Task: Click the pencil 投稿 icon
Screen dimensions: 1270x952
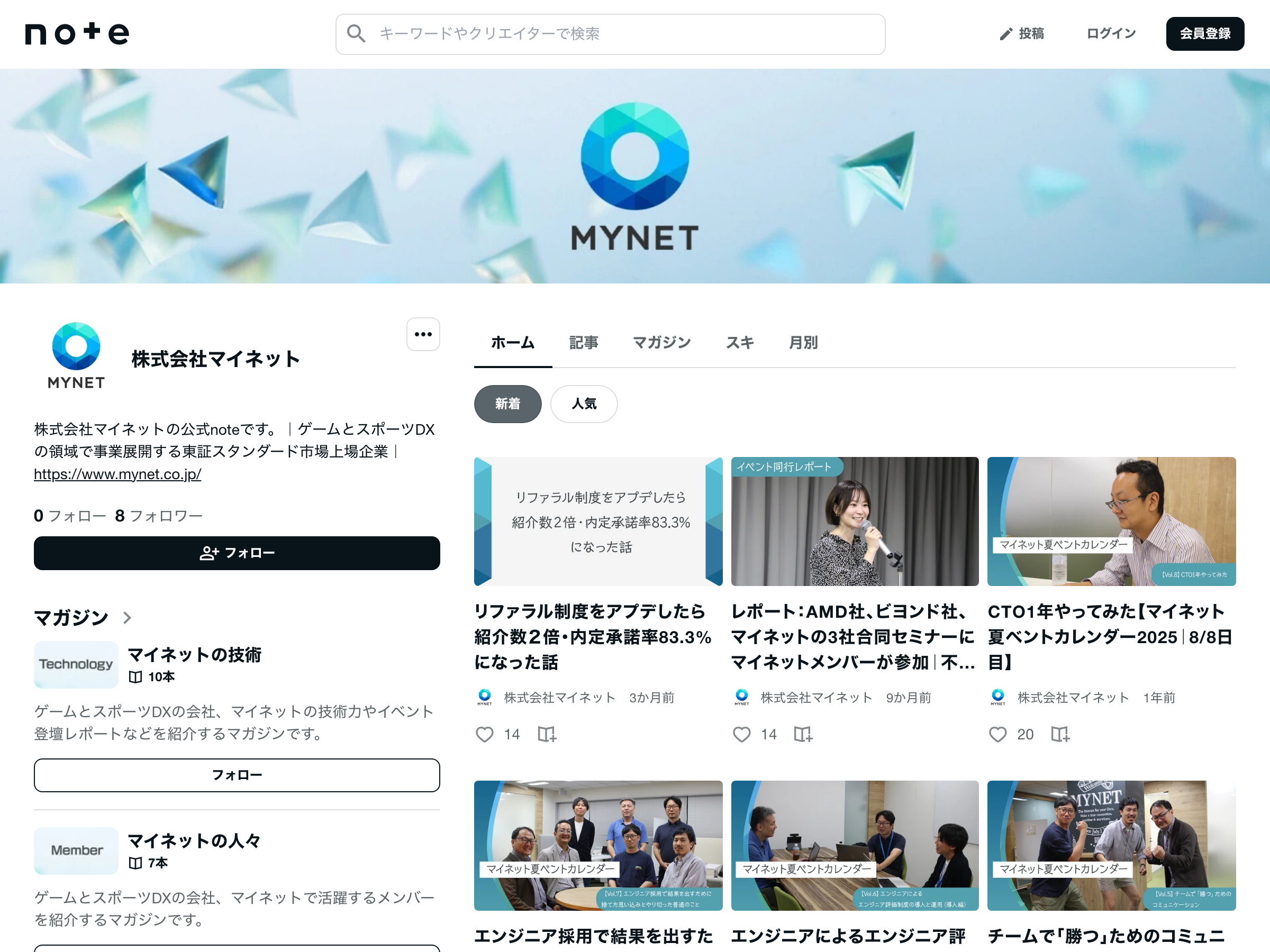Action: (1005, 34)
